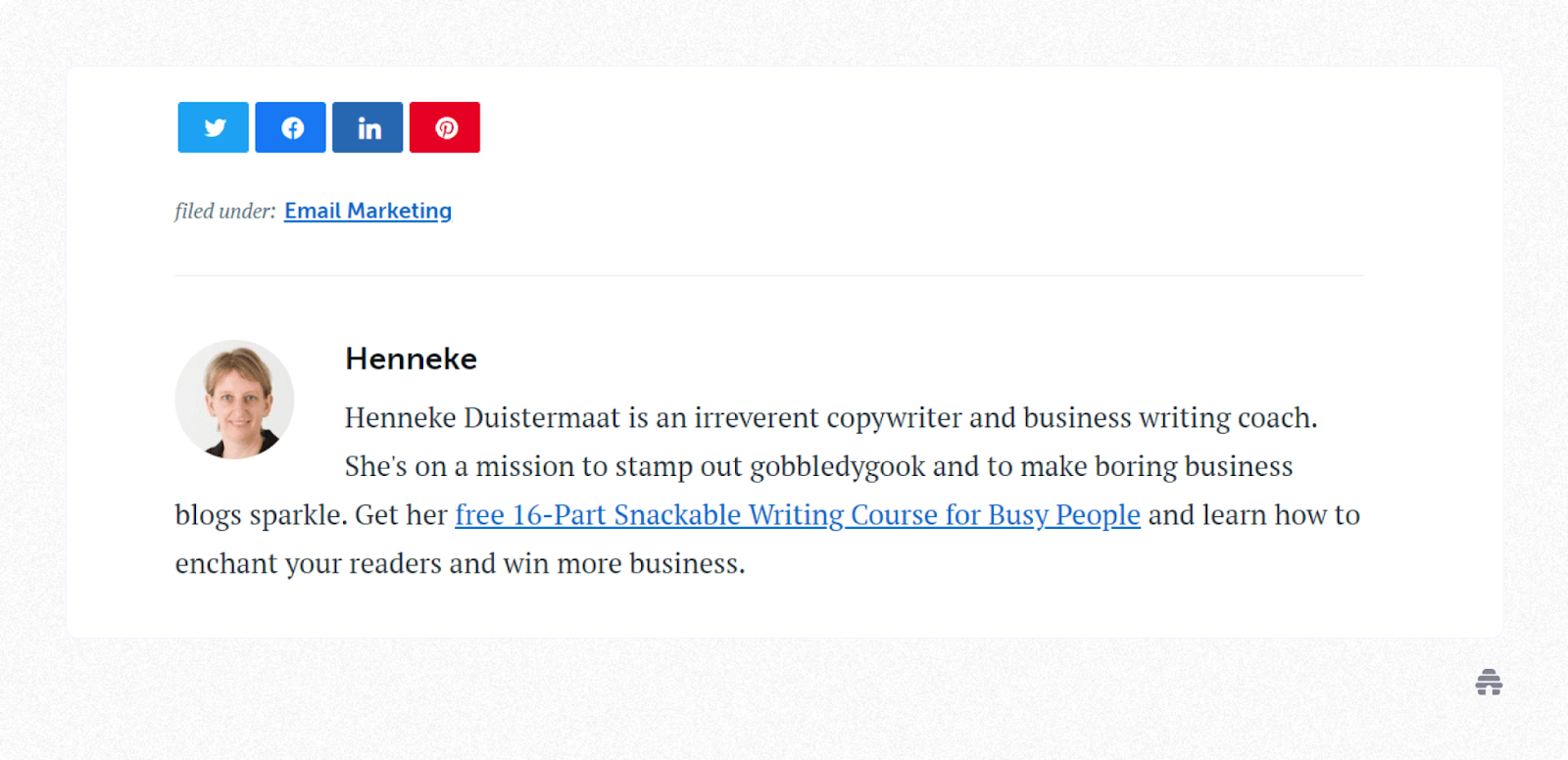Click 'enchant your readers' closing sentence
1568x760 pixels.
[309, 564]
